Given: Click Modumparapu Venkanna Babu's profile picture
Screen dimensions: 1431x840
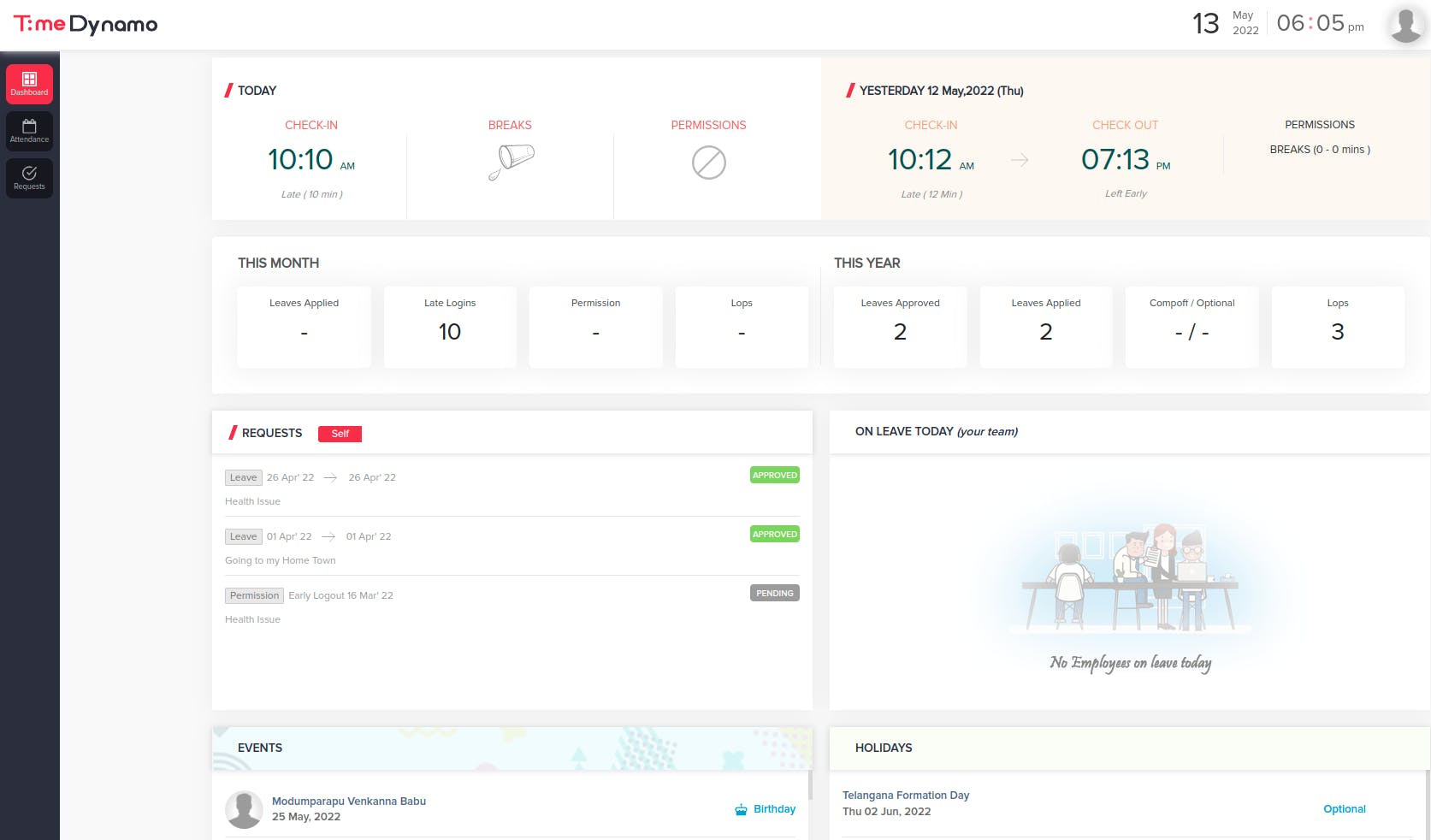Looking at the screenshot, I should point(244,808).
